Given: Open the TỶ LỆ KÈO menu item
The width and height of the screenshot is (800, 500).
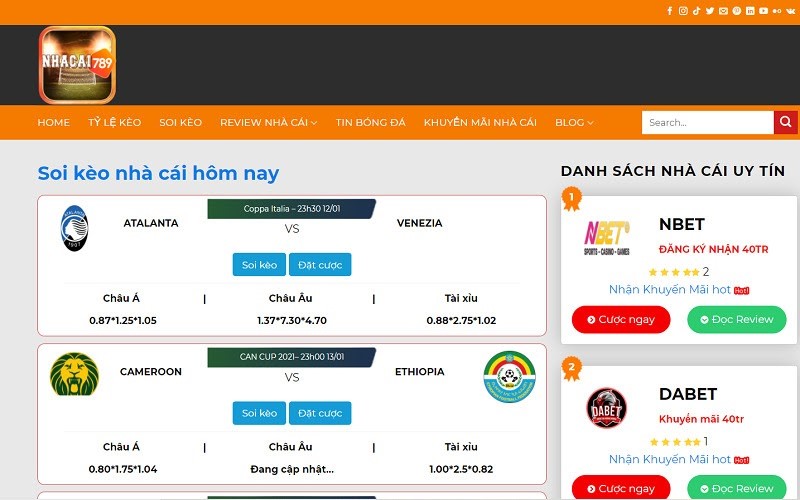Looking at the screenshot, I should [114, 123].
